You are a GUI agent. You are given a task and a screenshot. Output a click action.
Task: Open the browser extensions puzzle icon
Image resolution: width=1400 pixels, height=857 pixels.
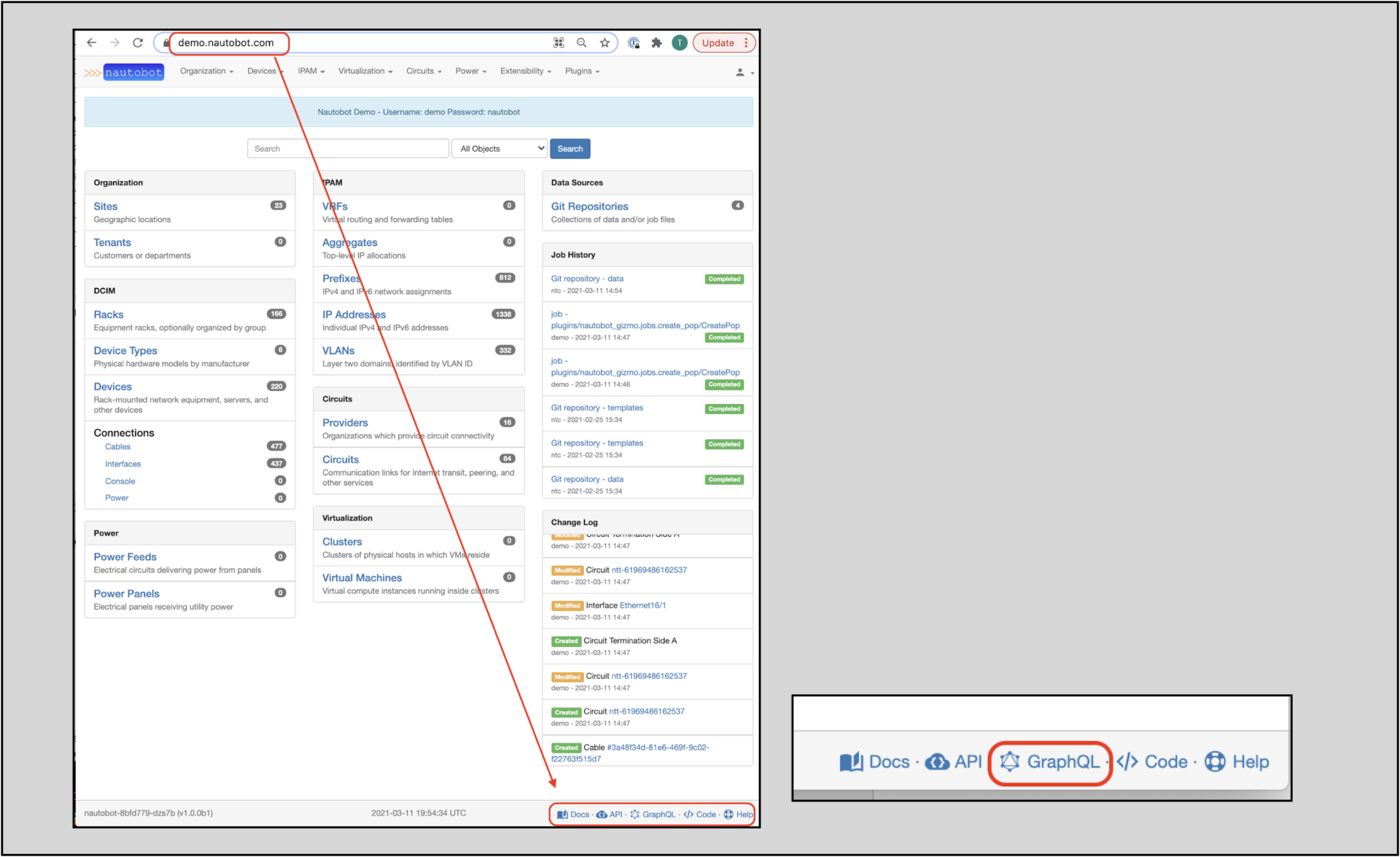click(656, 42)
